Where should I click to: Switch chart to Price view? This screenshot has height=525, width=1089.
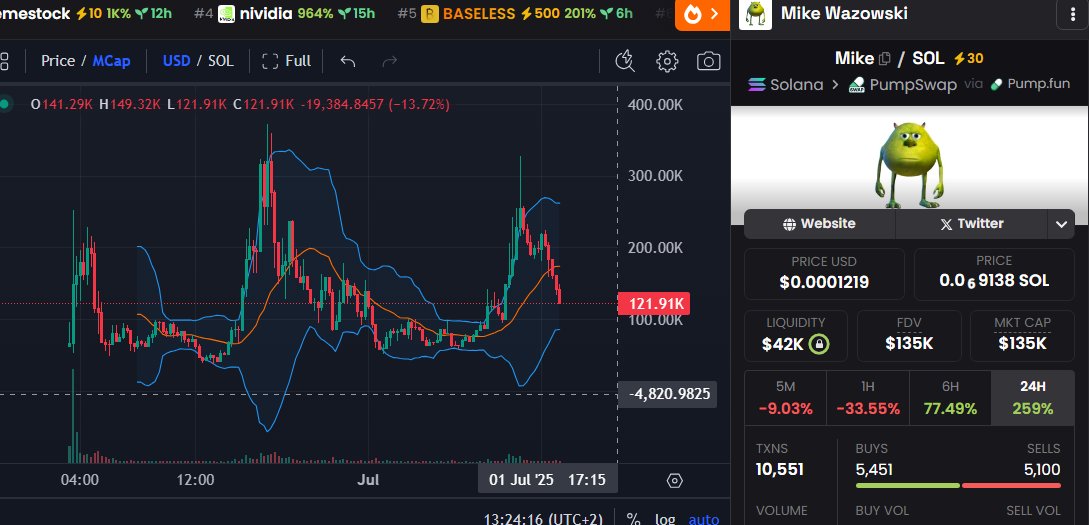coord(58,61)
